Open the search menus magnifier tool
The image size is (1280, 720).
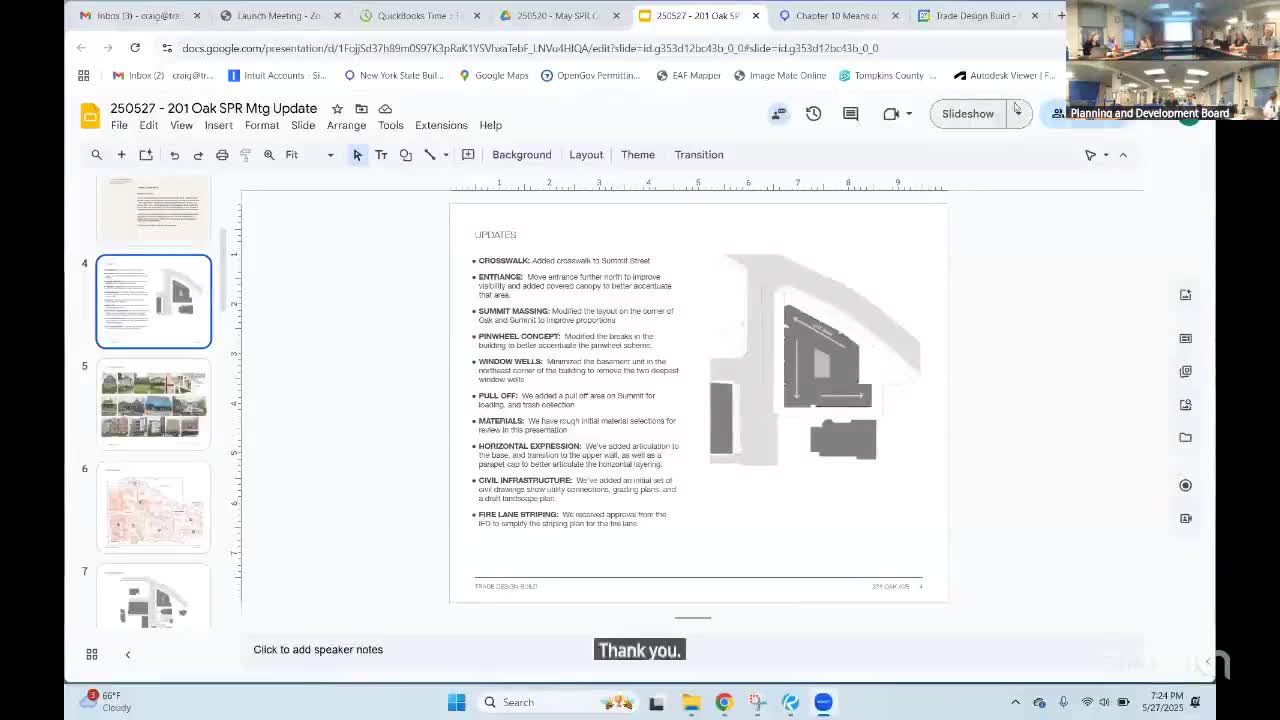click(96, 155)
